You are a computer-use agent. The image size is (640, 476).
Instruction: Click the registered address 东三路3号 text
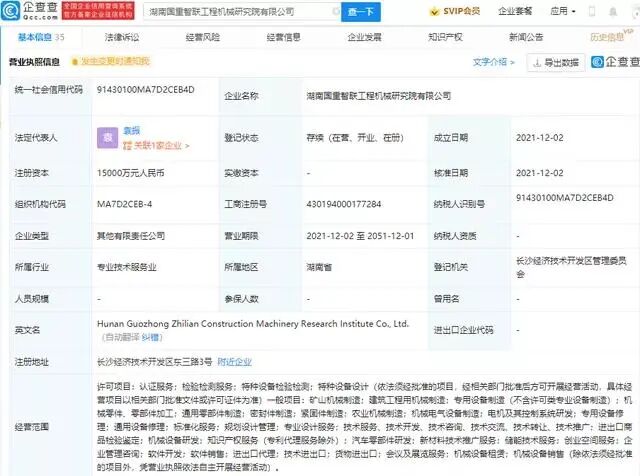(x=154, y=362)
